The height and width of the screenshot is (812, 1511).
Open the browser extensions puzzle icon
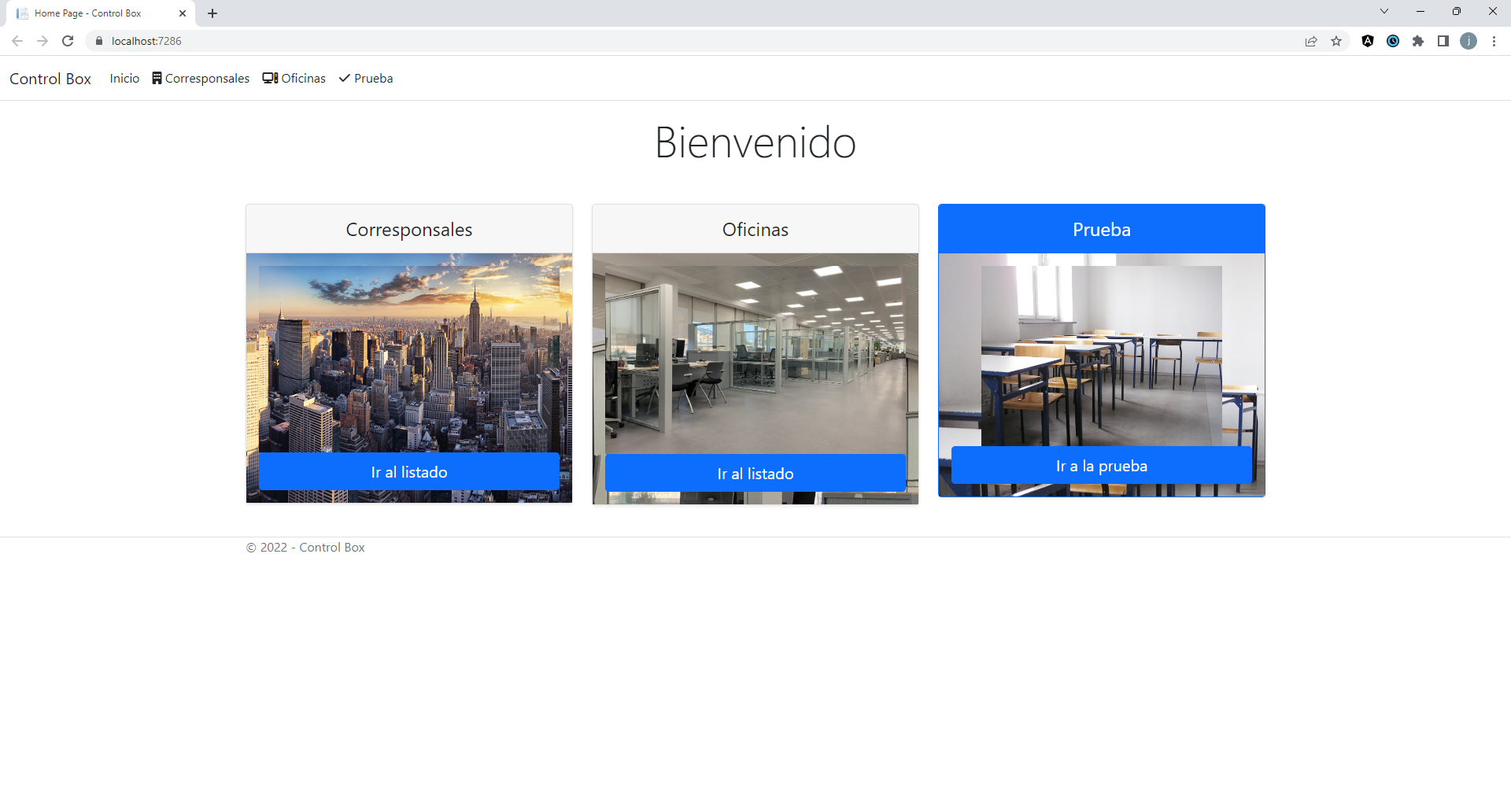click(x=1419, y=40)
